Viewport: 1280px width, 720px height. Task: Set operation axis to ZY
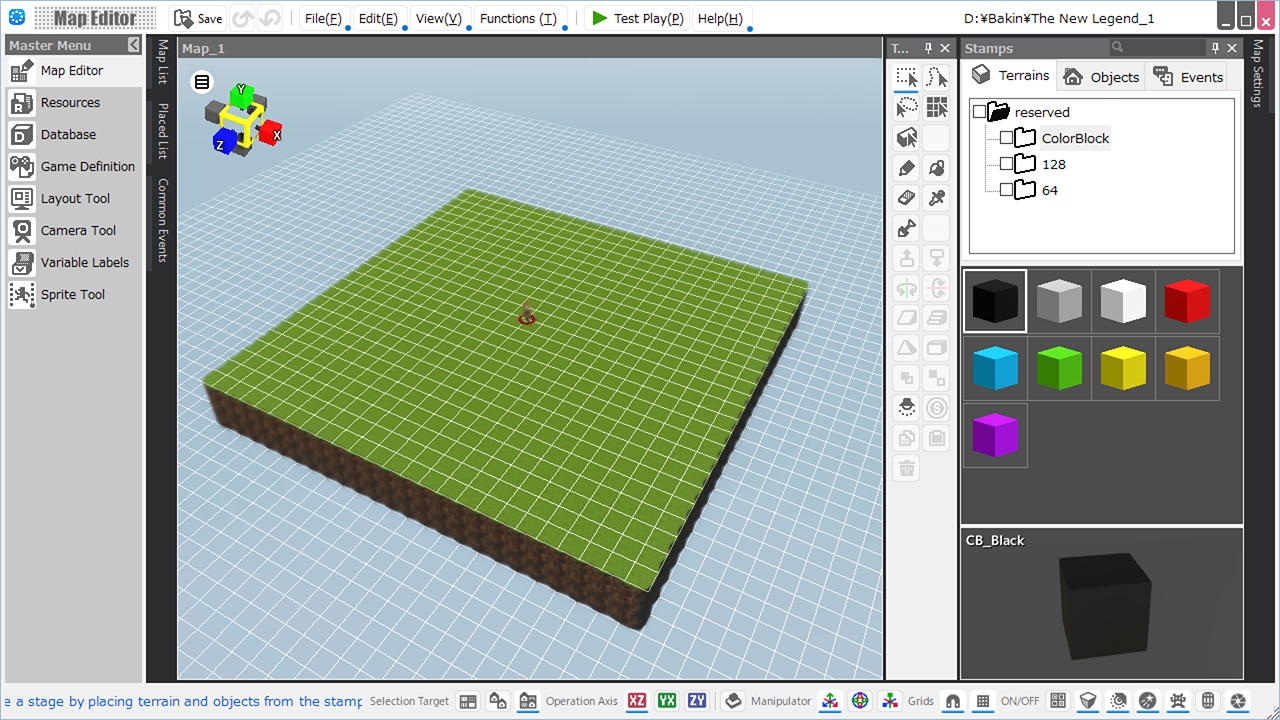click(697, 701)
